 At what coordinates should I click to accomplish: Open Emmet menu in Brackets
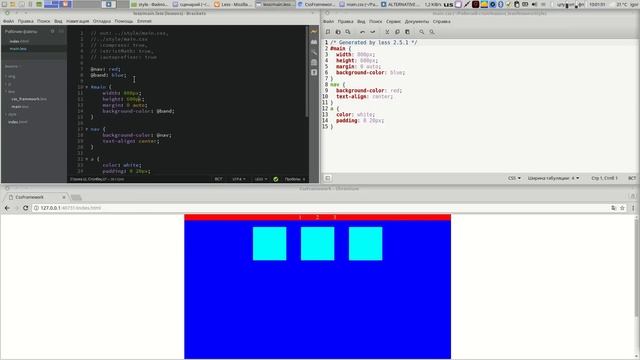click(x=144, y=21)
